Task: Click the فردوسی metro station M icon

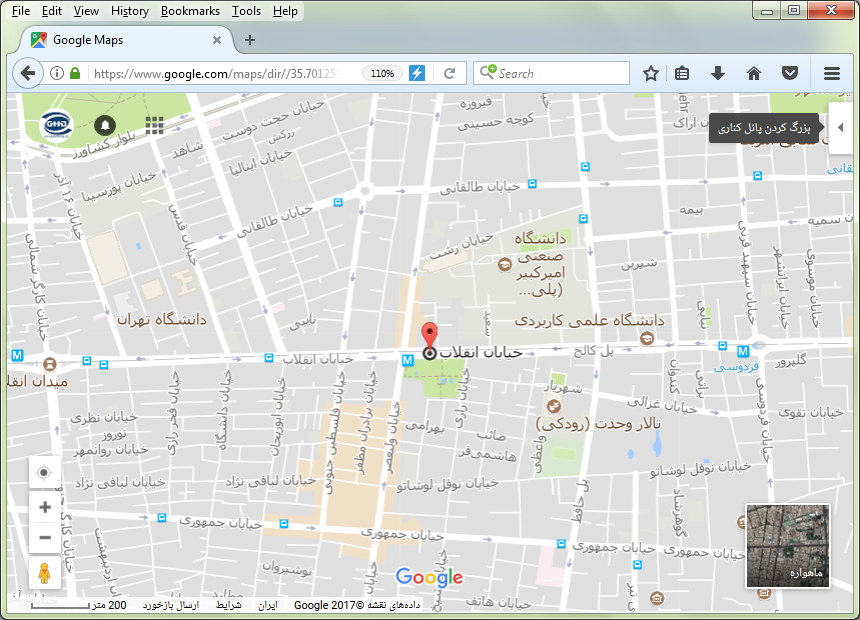Action: [x=743, y=351]
